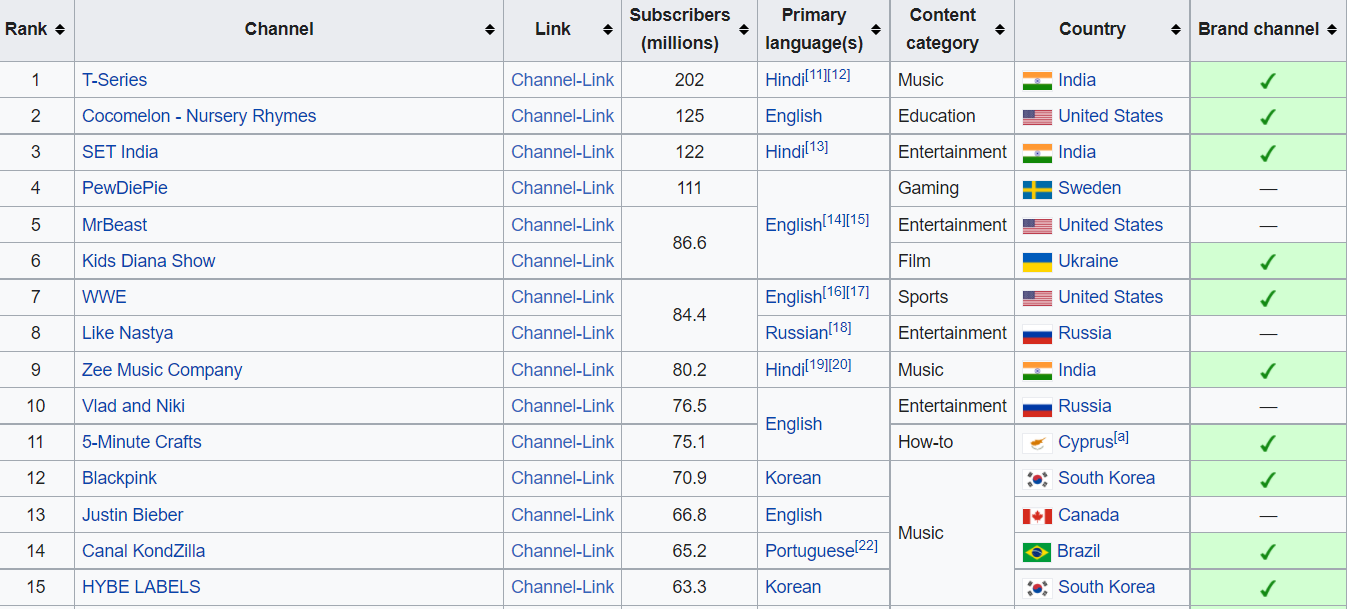Viewport: 1347px width, 609px height.
Task: Open Cocomelon - Nursery Rhymes article
Action: (x=199, y=116)
